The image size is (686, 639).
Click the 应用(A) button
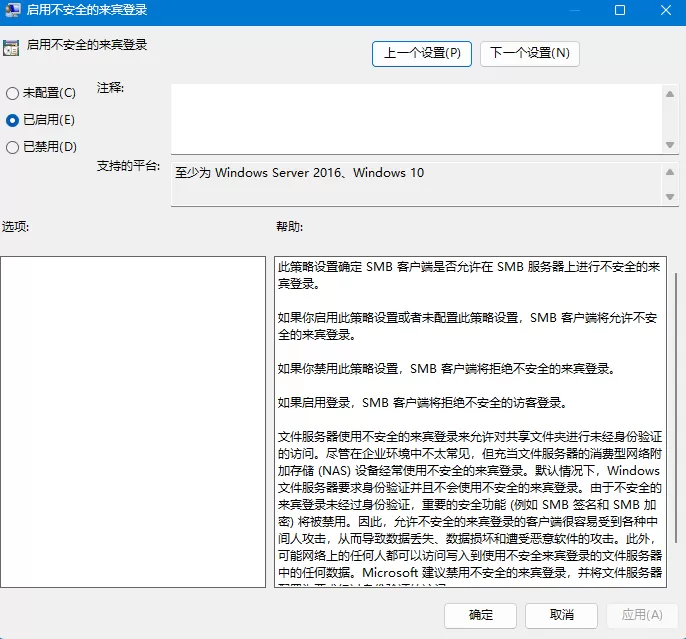pyautogui.click(x=642, y=615)
